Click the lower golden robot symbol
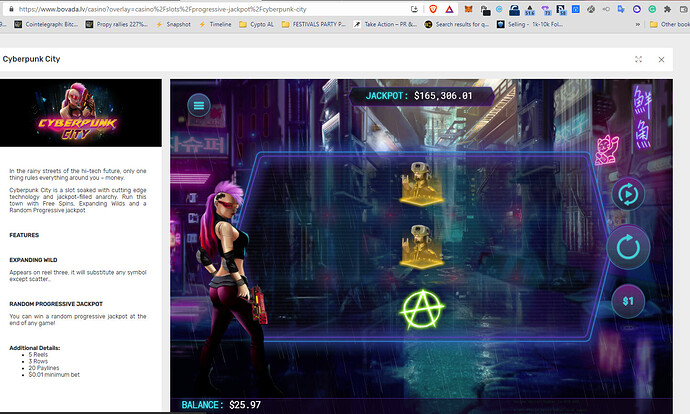 click(422, 246)
